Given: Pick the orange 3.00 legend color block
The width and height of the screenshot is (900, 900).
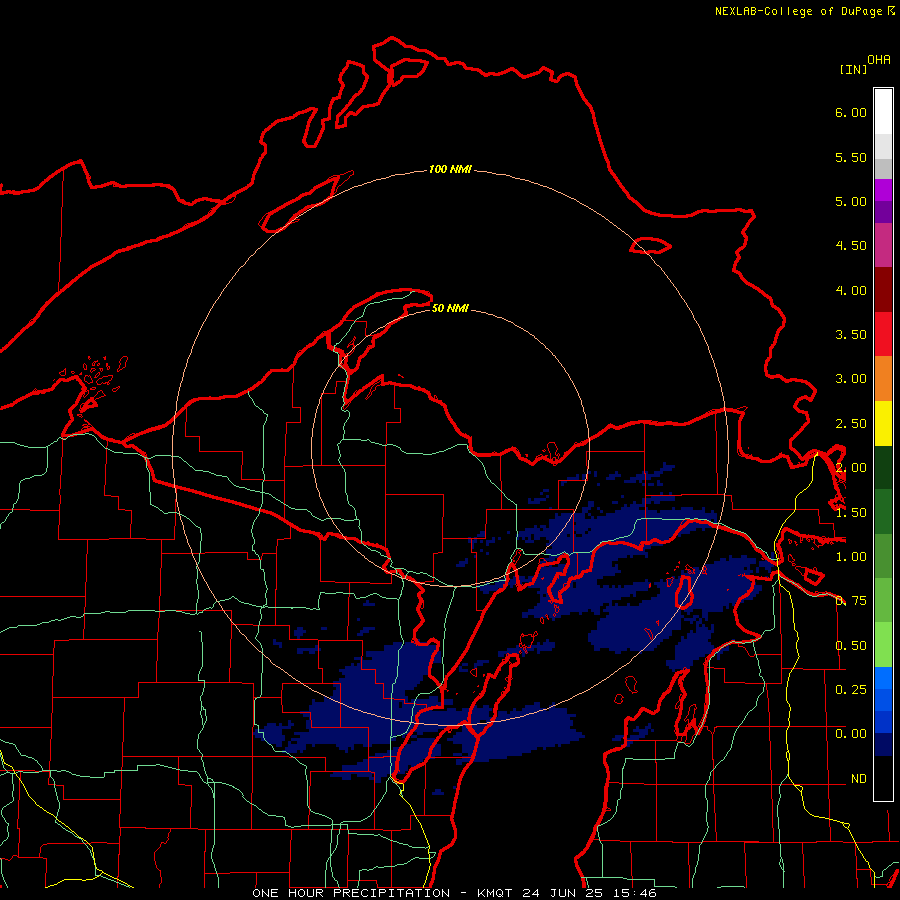Looking at the screenshot, I should [883, 379].
